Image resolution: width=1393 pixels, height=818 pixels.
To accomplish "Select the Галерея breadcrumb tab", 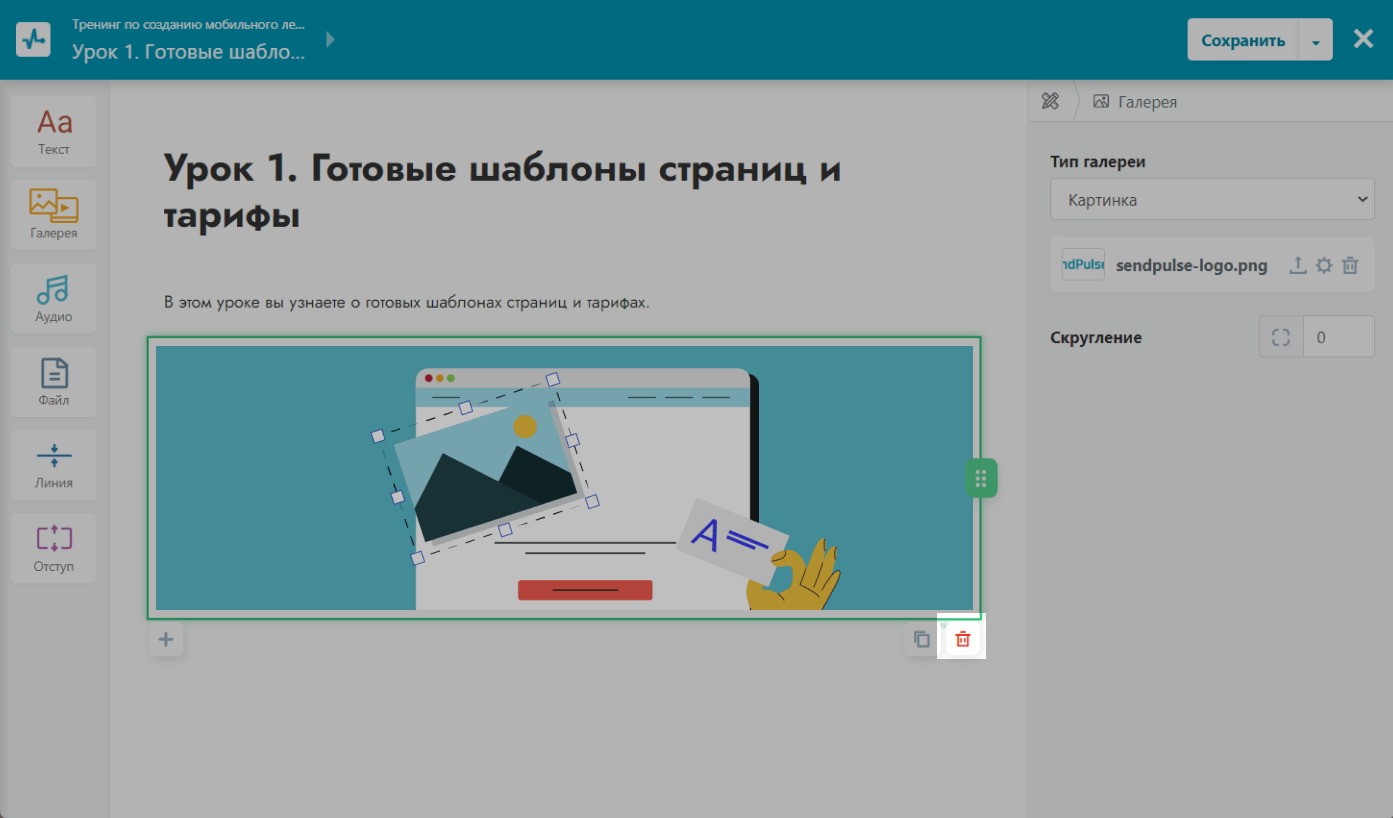I will click(x=1136, y=101).
